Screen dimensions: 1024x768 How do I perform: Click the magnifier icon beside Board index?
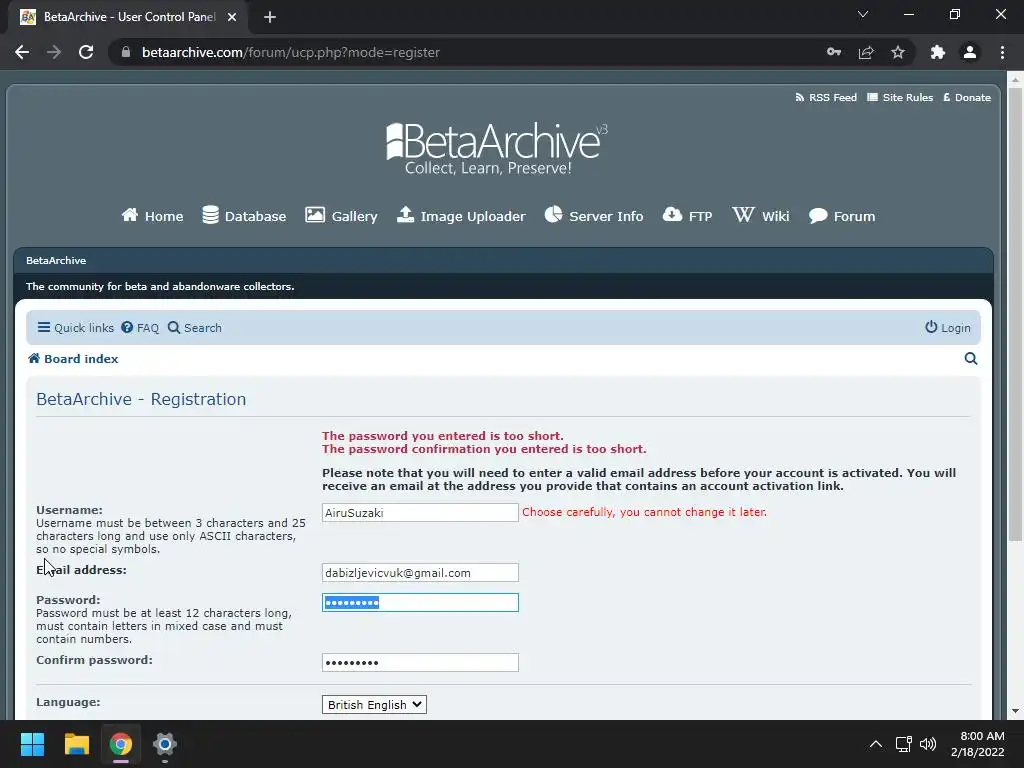[x=971, y=359]
